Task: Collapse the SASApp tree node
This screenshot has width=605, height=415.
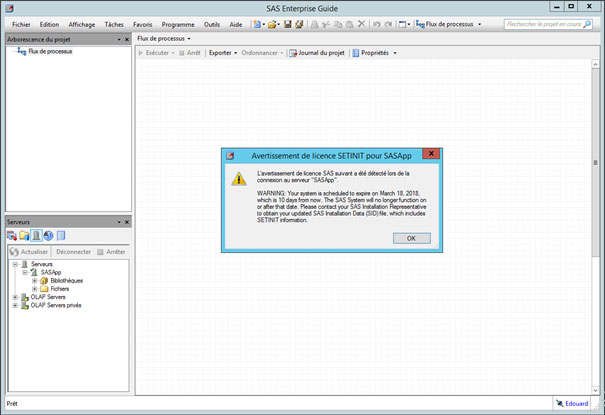Action: [x=25, y=272]
